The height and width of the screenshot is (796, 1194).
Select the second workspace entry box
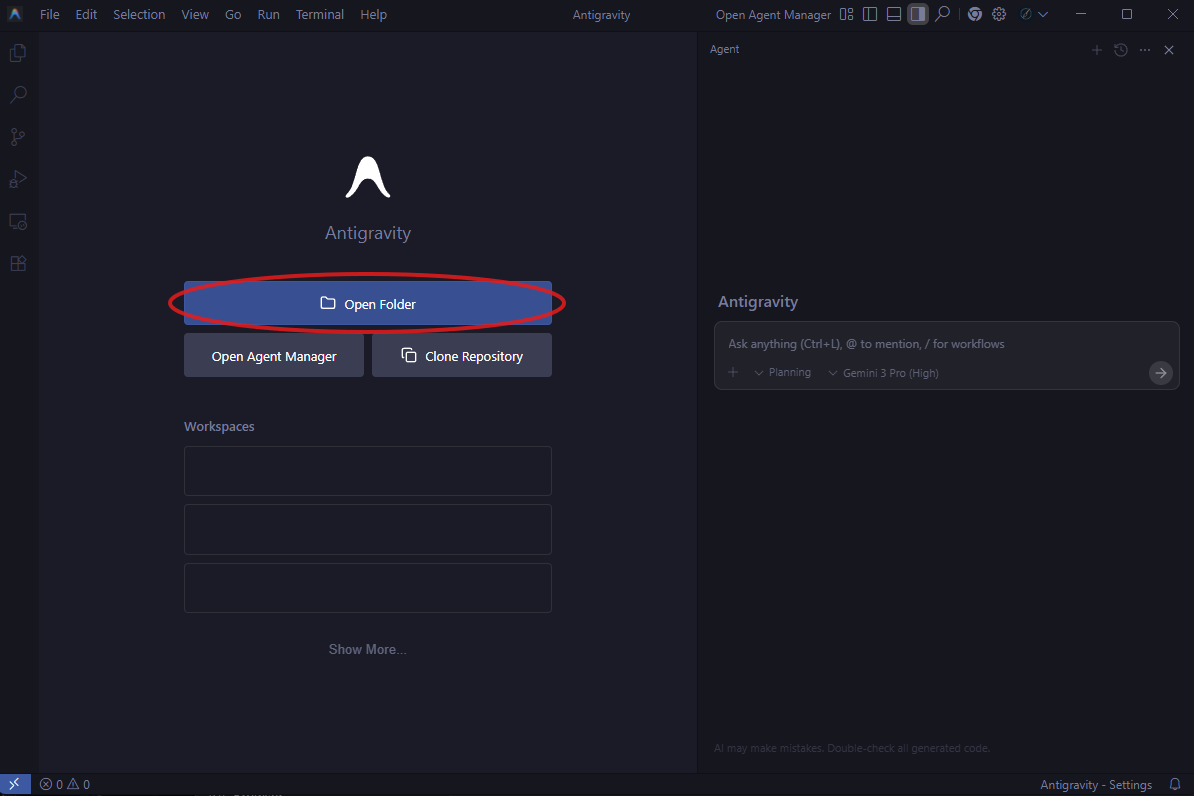(x=368, y=529)
